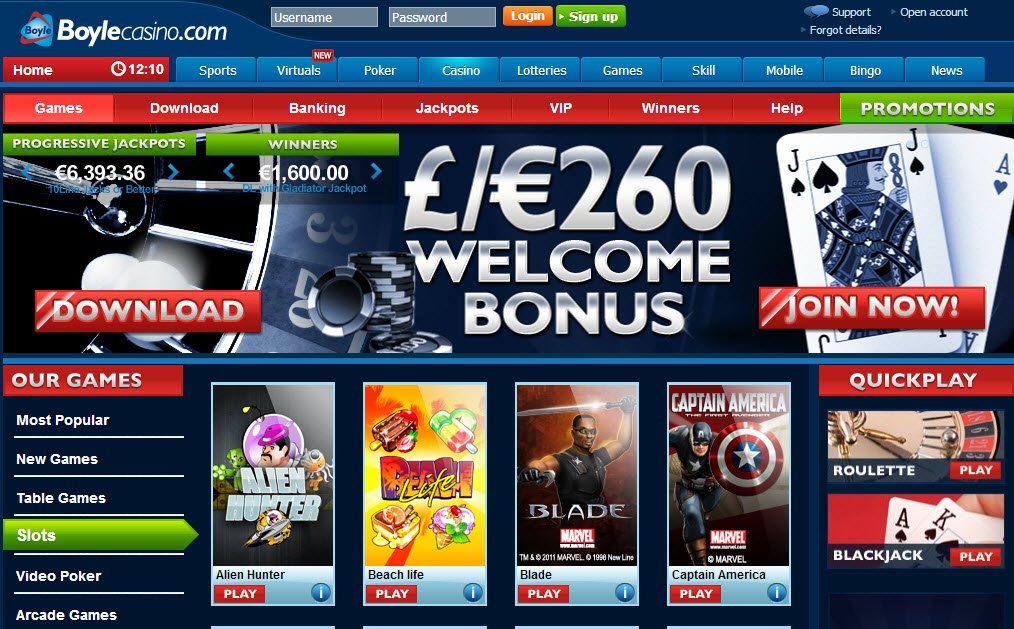Show info icon for Beach life
This screenshot has width=1014, height=629.
click(x=473, y=592)
